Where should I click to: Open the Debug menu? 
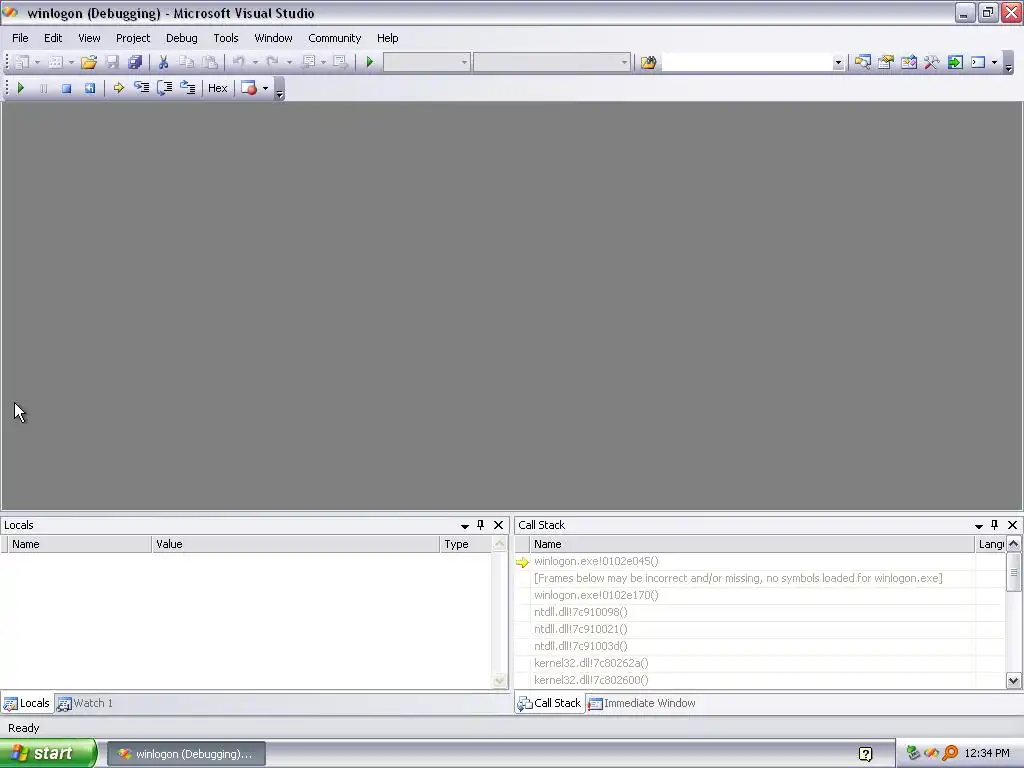coord(182,38)
